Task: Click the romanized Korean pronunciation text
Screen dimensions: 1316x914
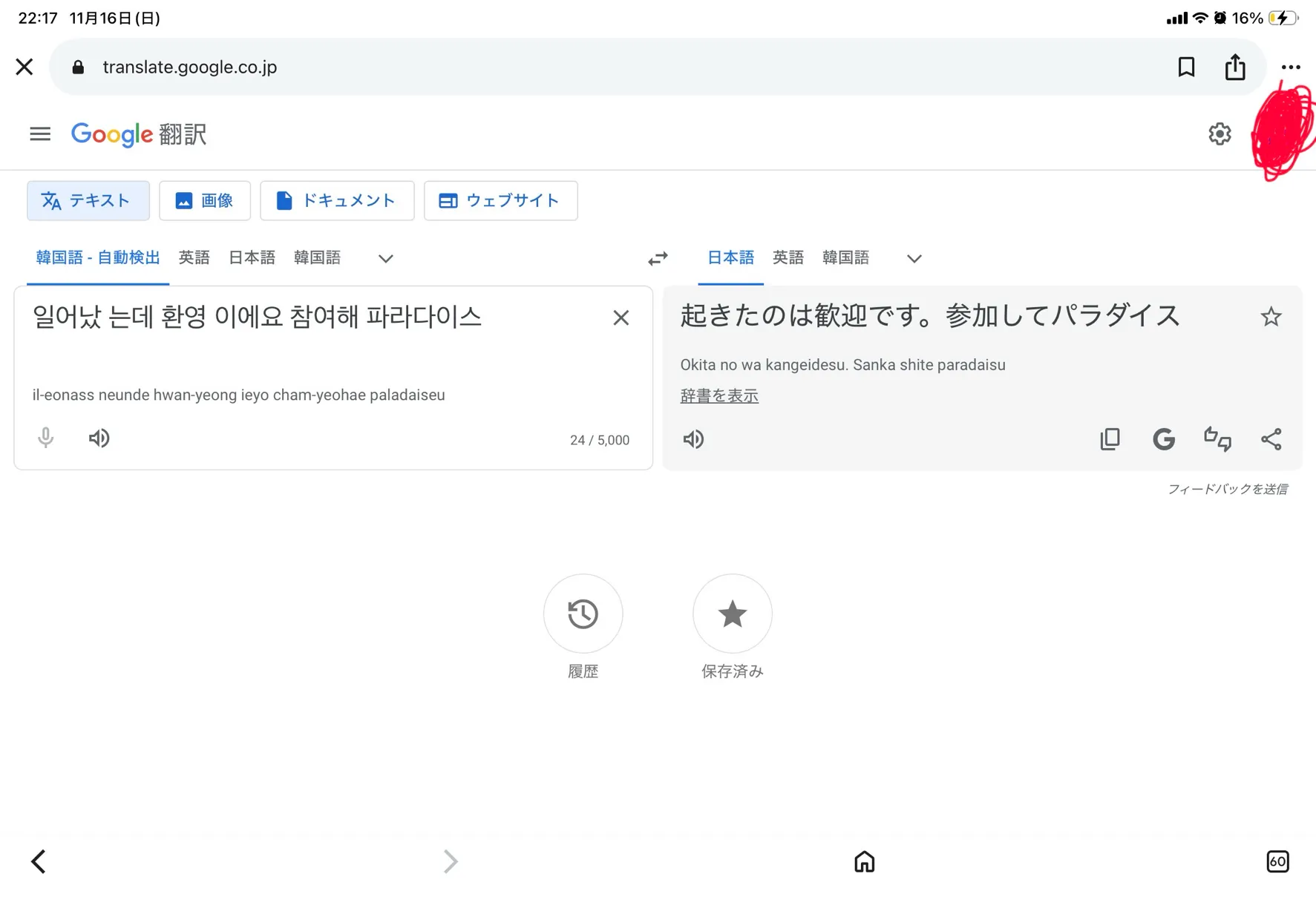Action: coord(238,395)
